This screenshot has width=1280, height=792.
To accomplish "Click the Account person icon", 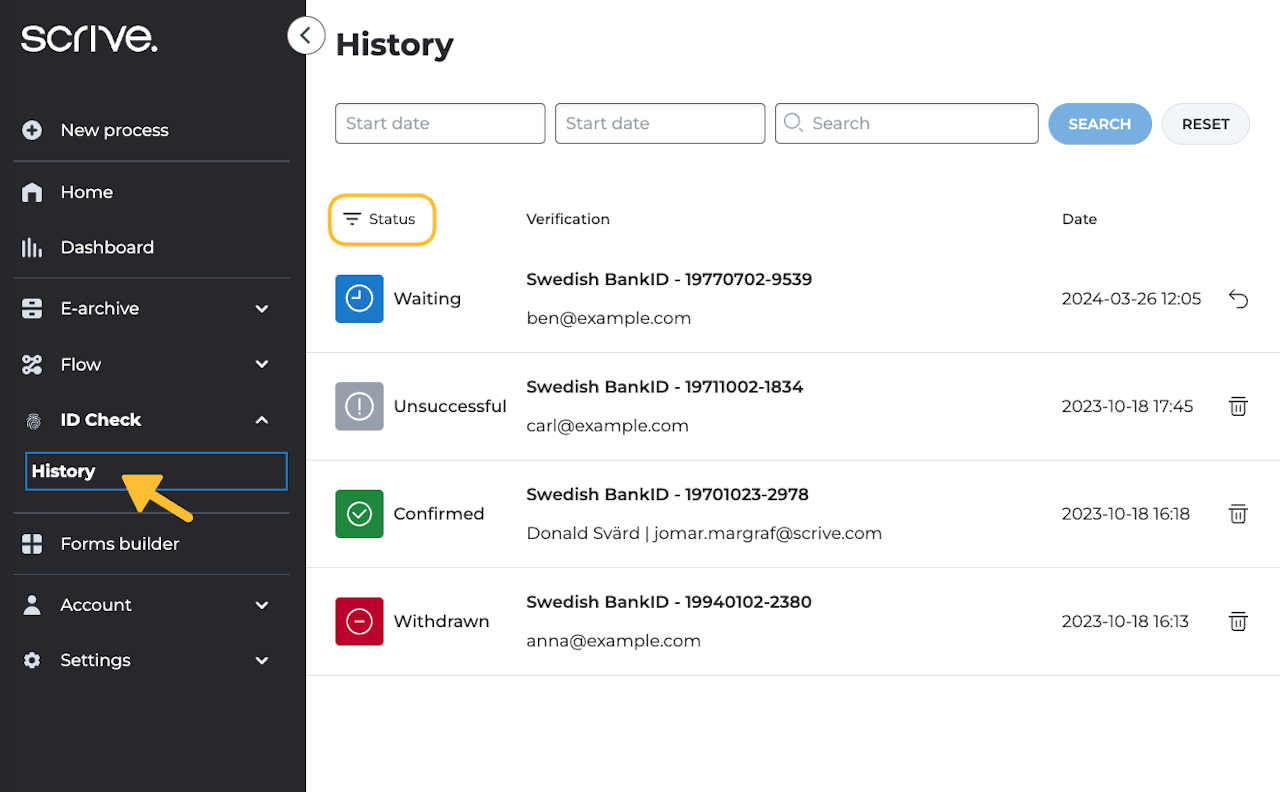I will click(x=32, y=605).
